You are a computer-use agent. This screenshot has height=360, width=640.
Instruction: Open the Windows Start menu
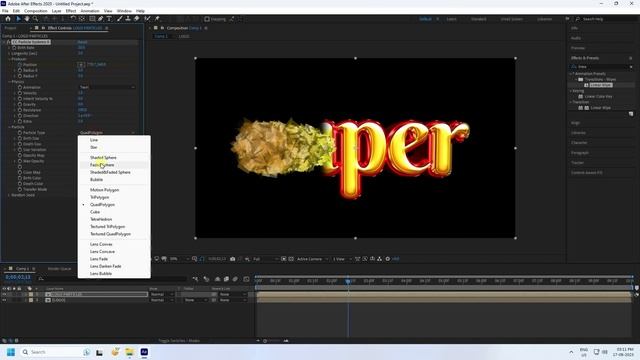[x=11, y=352]
